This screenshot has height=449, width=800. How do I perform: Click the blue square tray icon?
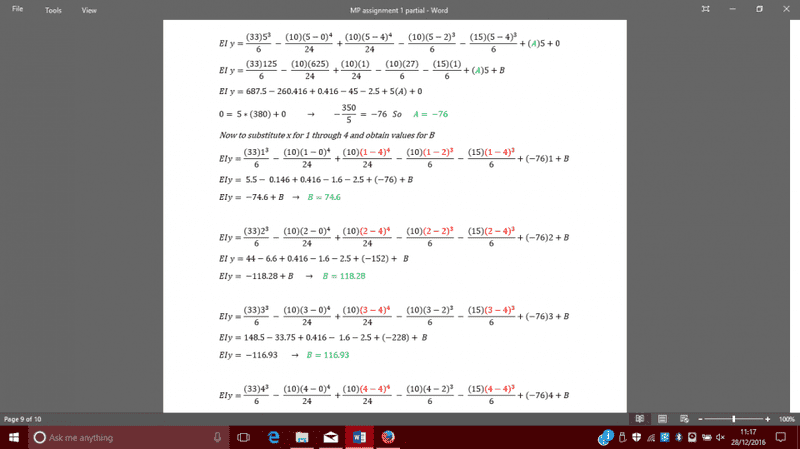[664, 437]
